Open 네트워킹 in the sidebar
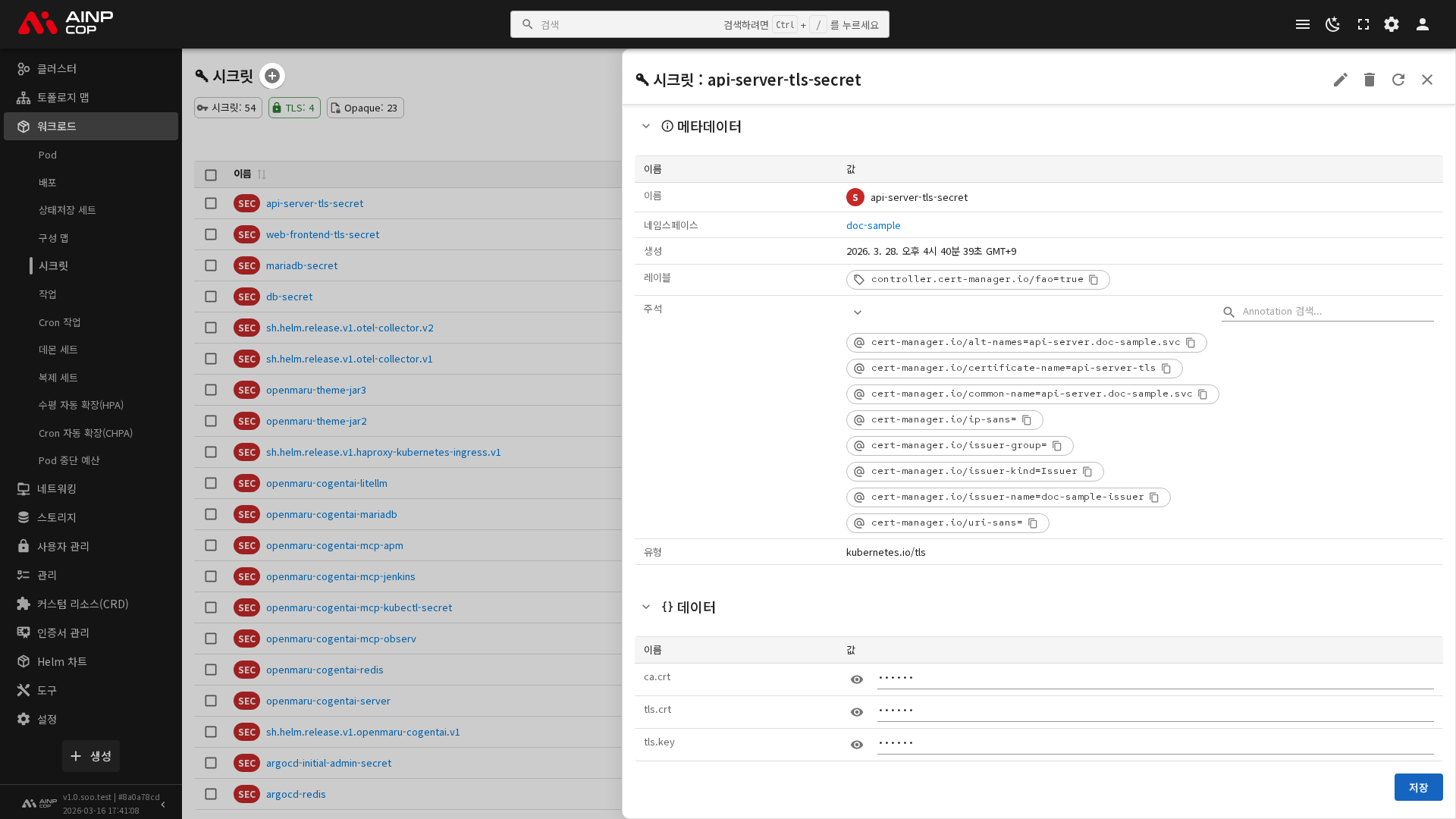 pos(57,489)
